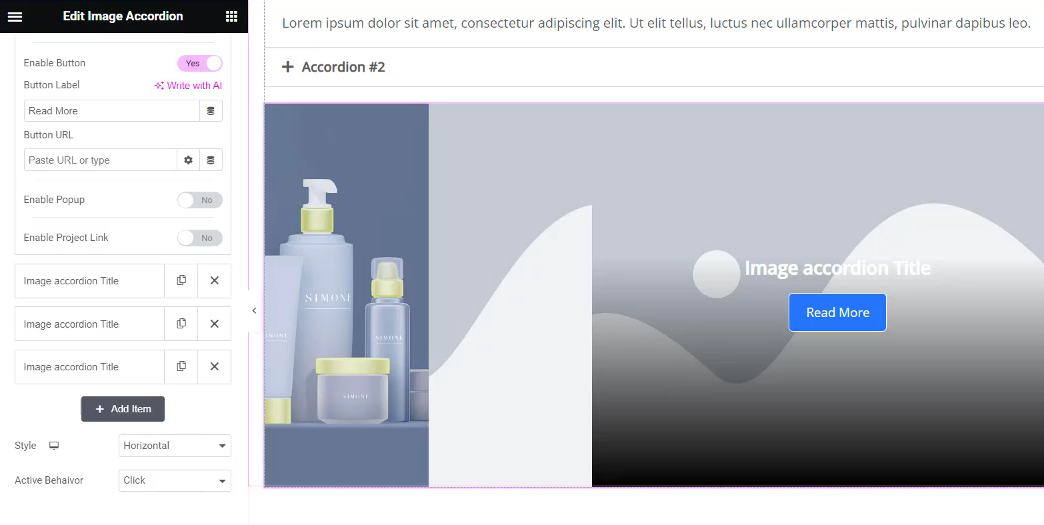1044x525 pixels.
Task: Collapse the editor panel with arrow handle
Action: (254, 311)
